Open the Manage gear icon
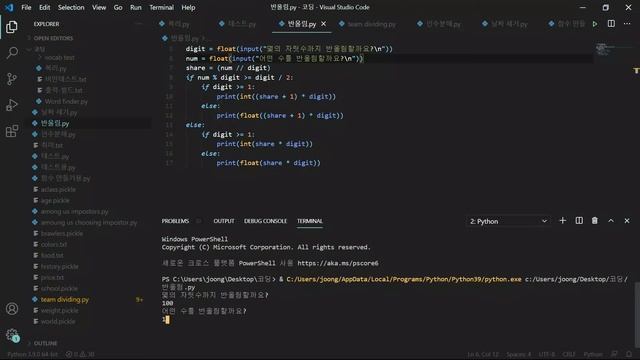 12,335
